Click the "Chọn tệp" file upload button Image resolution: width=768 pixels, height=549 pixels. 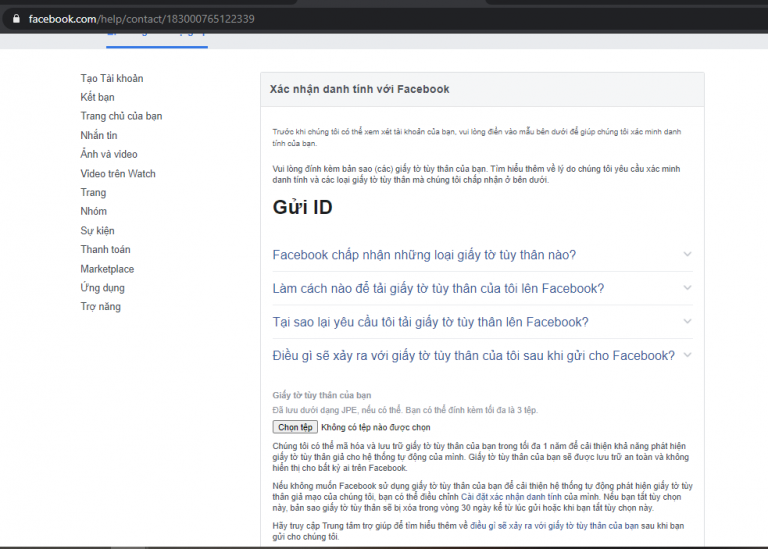295,427
